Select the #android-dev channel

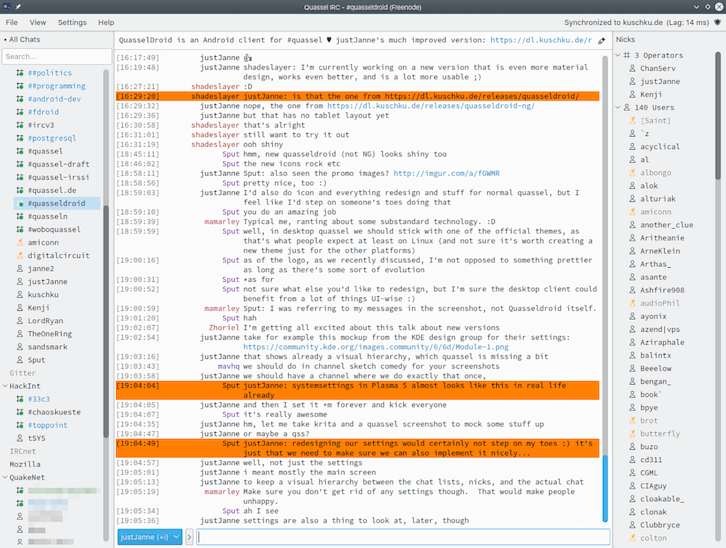pos(54,99)
